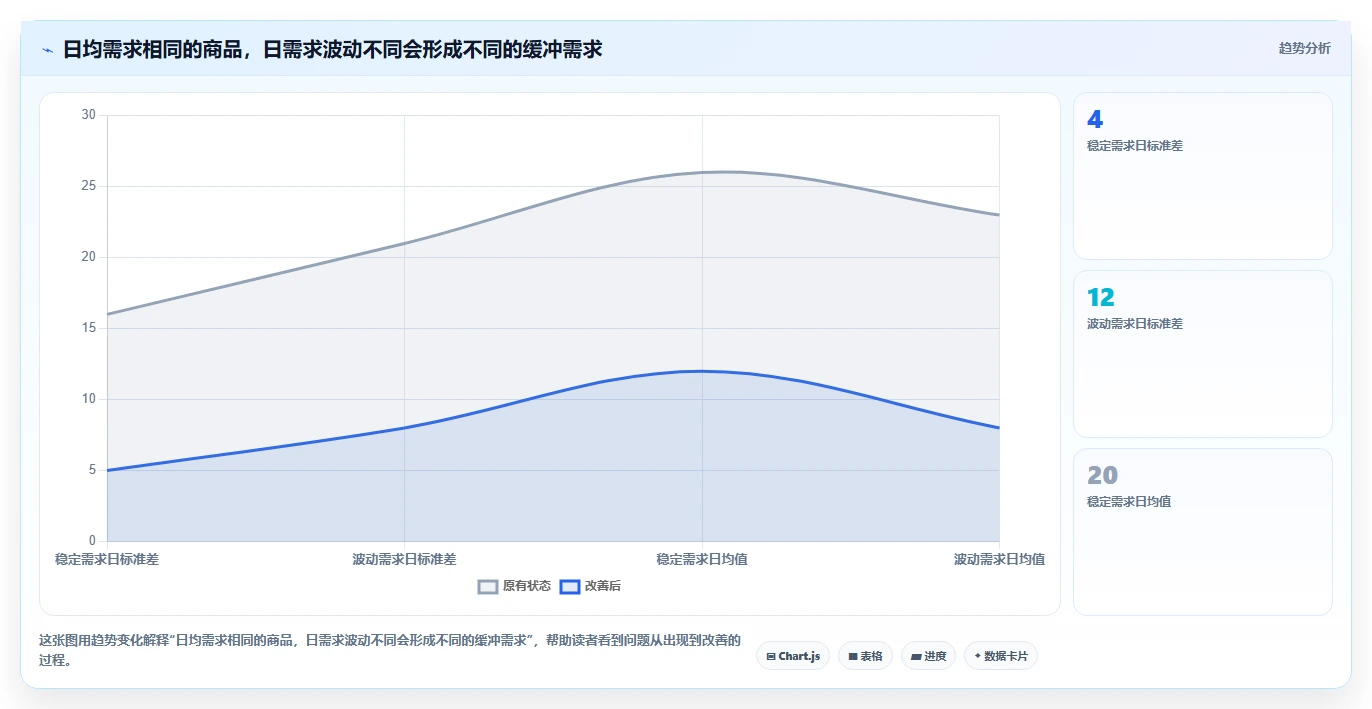Viewport: 1372px width, 709px height.
Task: Click the y-axis value 15
Action: tap(89, 328)
